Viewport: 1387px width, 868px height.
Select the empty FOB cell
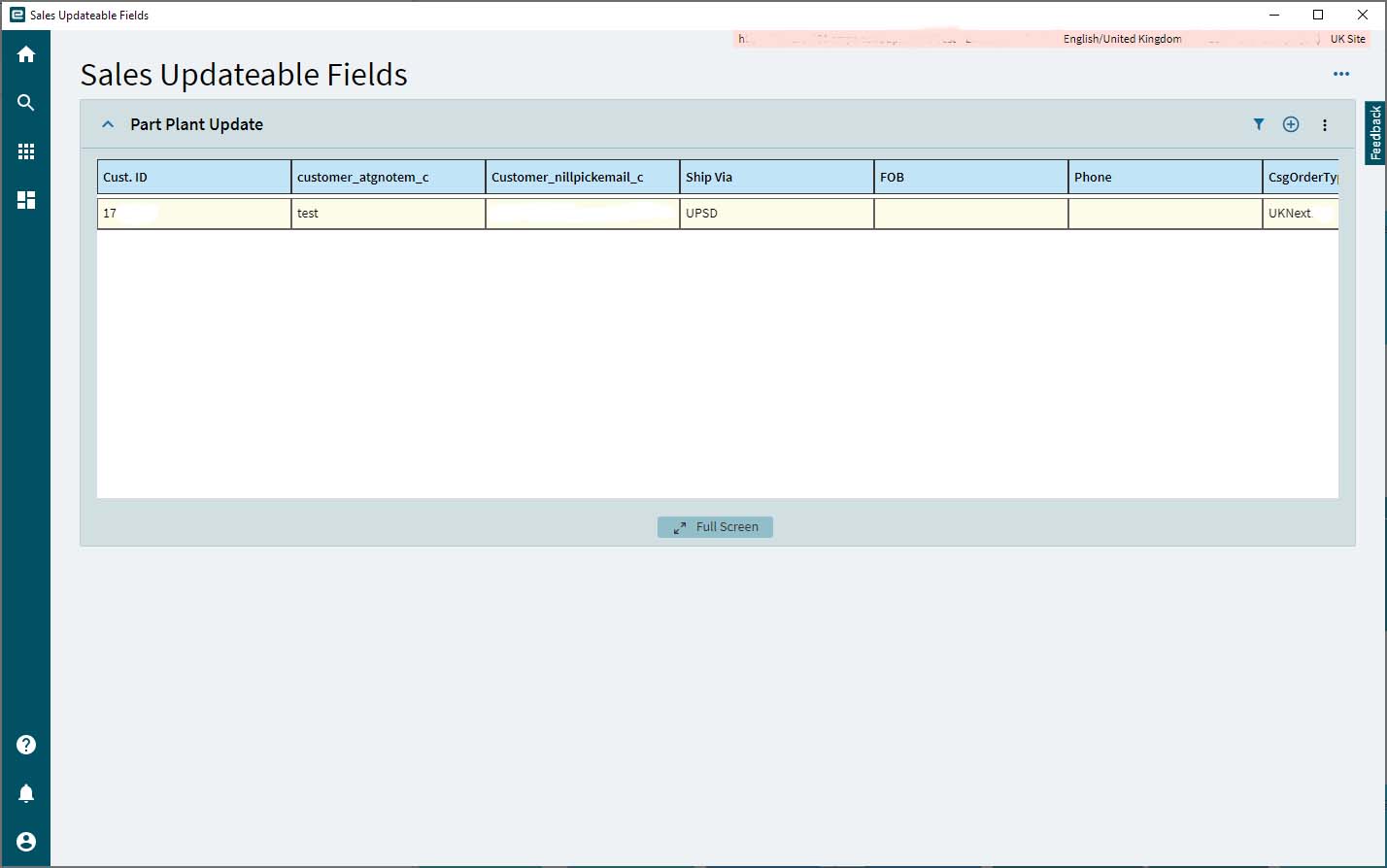click(x=971, y=214)
